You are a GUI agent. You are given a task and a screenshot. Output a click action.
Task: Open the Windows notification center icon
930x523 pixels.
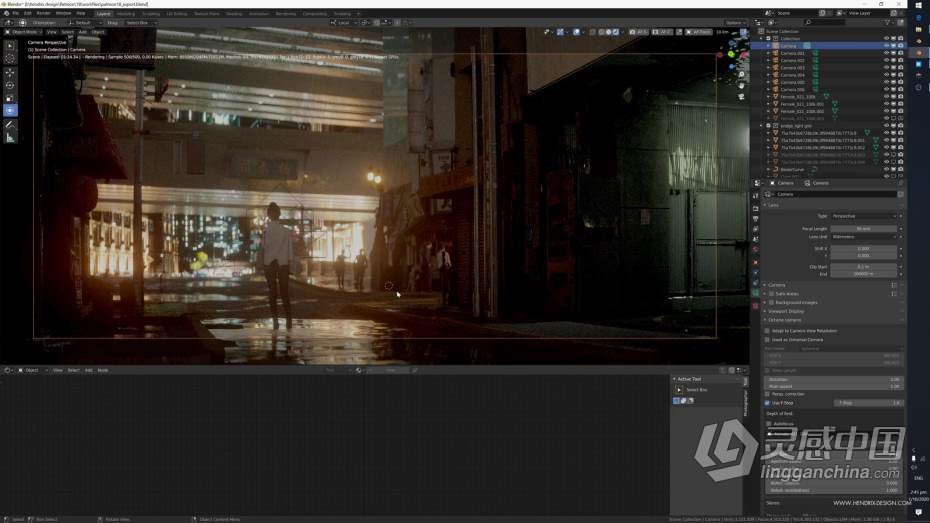[919, 512]
